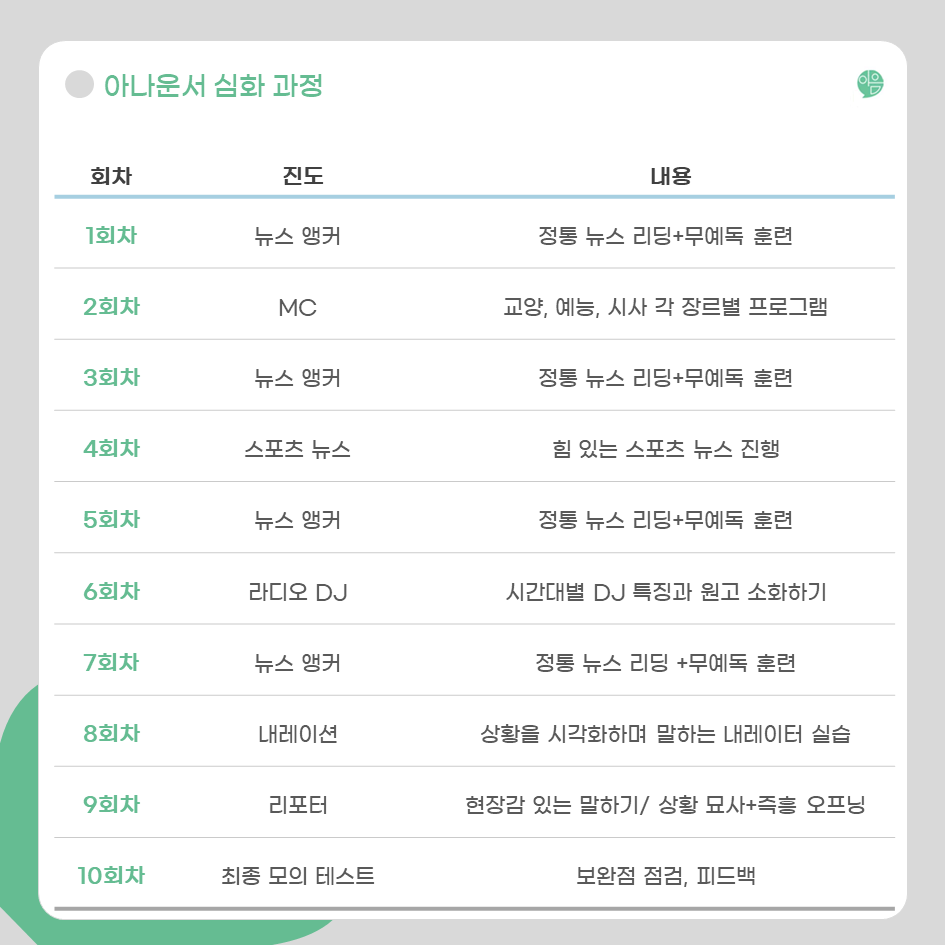The height and width of the screenshot is (945, 945).
Task: Click the 최종 모의 테스트 cell
Action: click(298, 877)
